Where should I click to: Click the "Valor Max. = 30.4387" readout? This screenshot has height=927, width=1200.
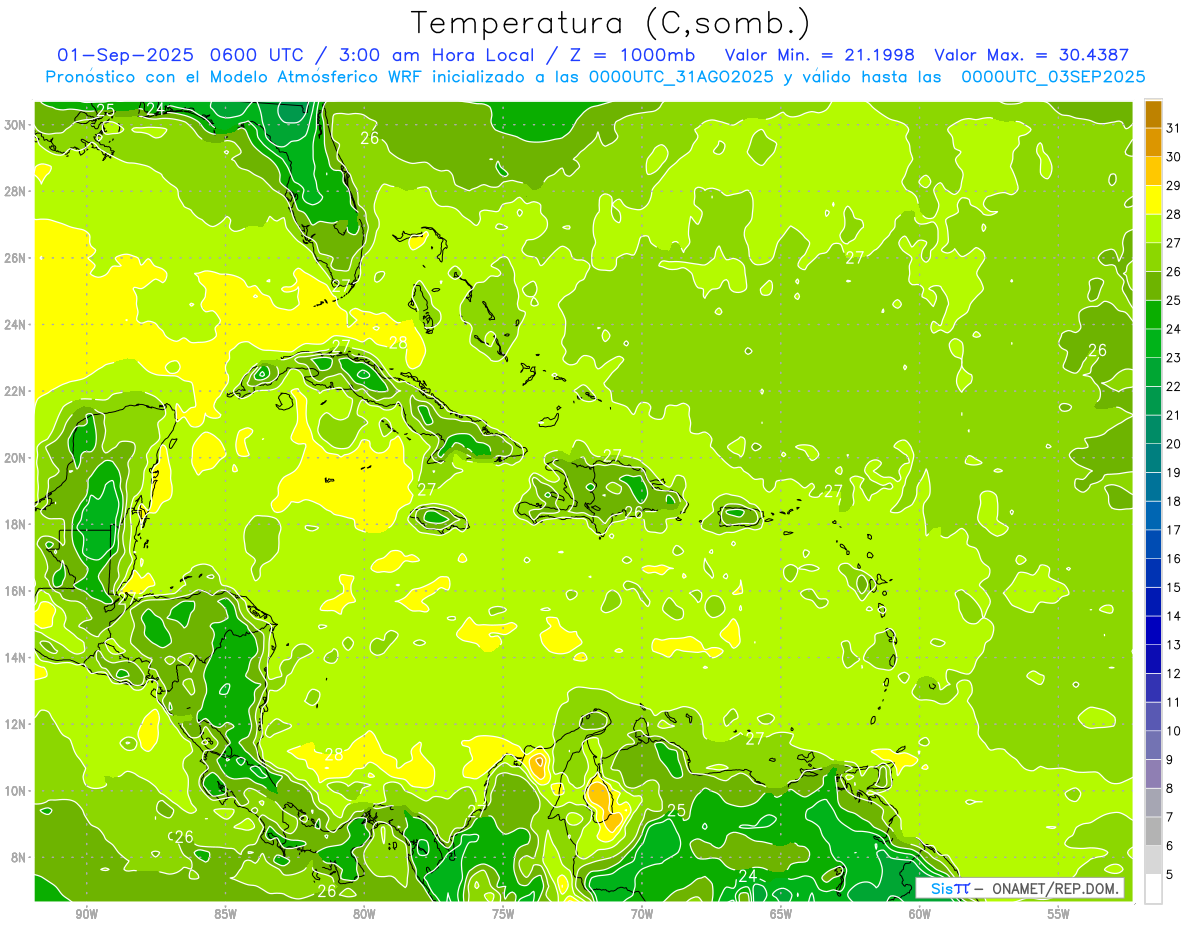(x=1032, y=55)
